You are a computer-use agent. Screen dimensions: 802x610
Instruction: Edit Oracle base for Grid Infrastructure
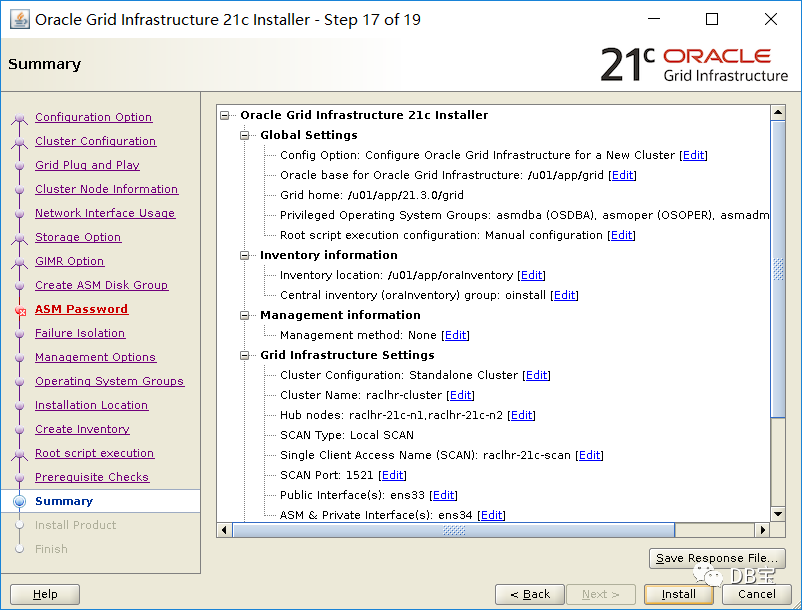pyautogui.click(x=622, y=175)
